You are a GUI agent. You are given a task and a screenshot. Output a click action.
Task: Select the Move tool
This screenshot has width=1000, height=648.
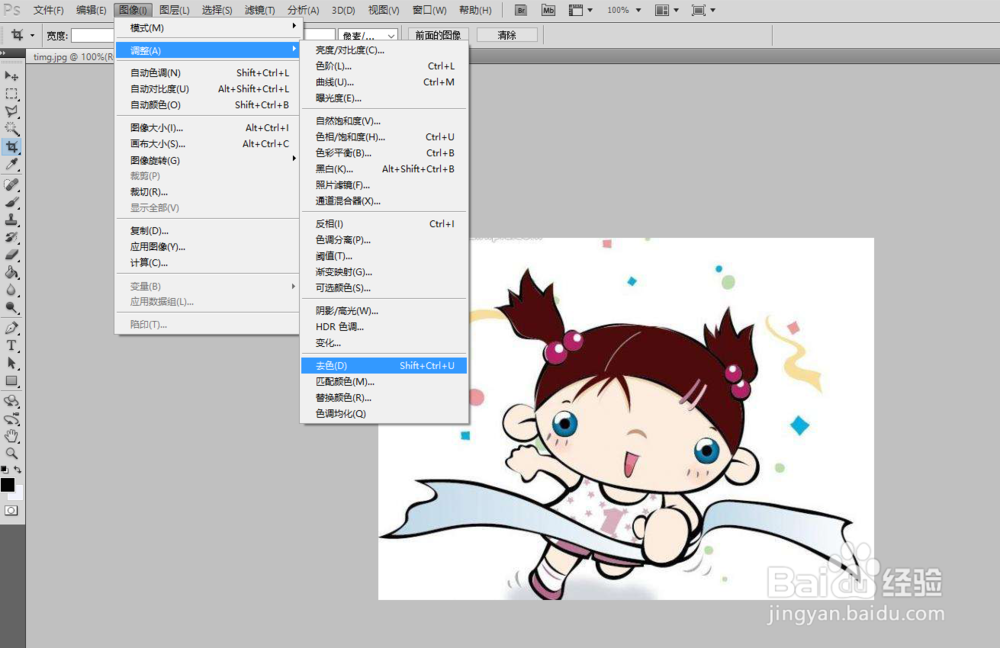11,76
